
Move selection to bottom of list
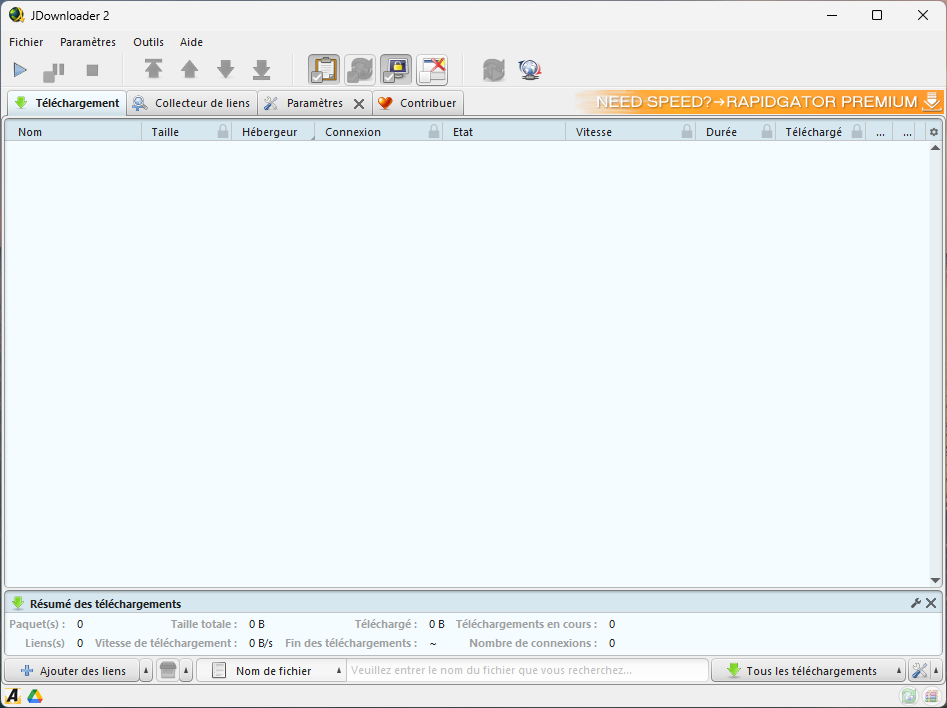point(262,69)
